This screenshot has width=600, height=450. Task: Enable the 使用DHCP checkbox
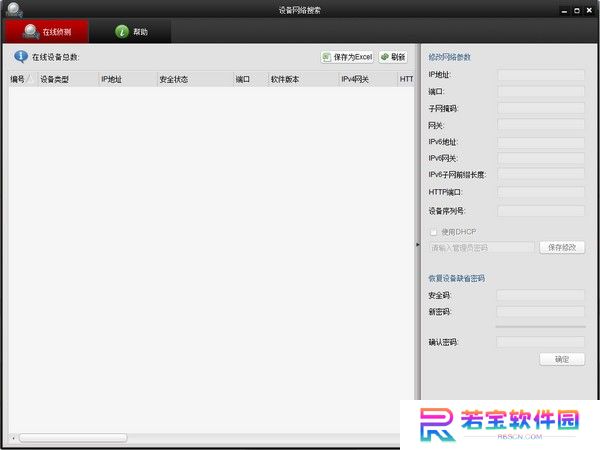(434, 232)
